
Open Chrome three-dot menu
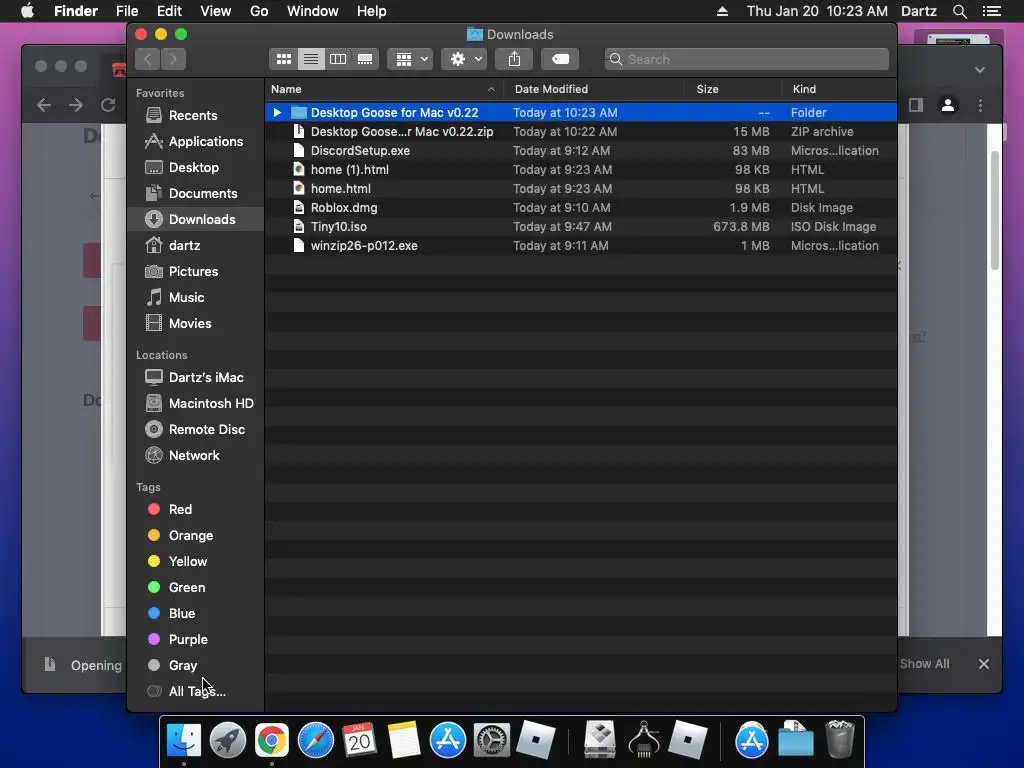tap(980, 105)
